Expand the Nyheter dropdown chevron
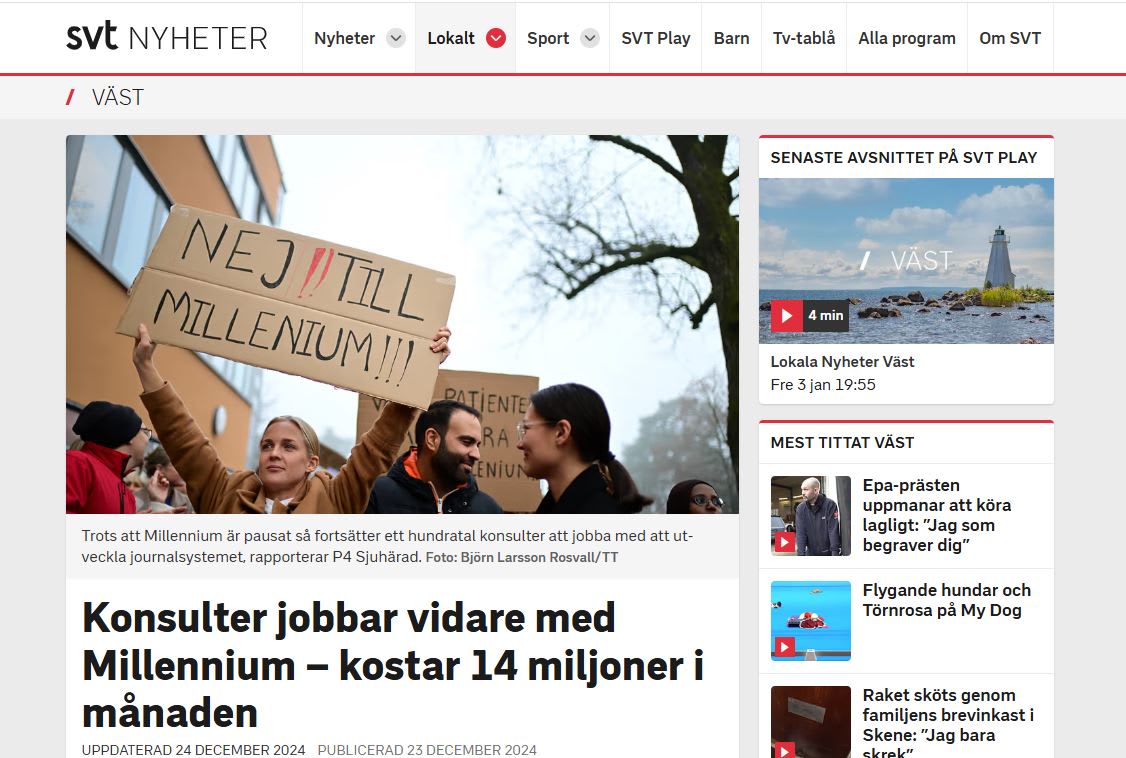This screenshot has width=1126, height=758. tap(396, 38)
